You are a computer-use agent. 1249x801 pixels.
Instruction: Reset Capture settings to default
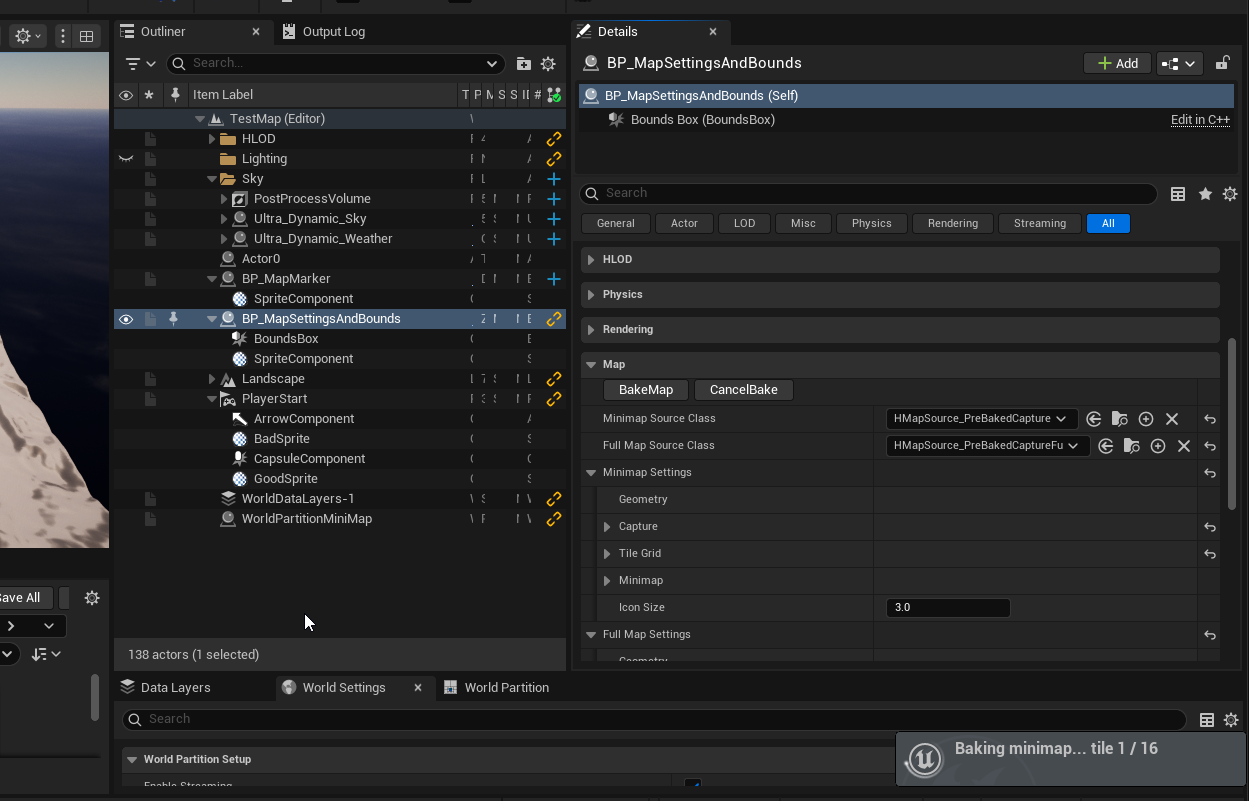[1210, 527]
